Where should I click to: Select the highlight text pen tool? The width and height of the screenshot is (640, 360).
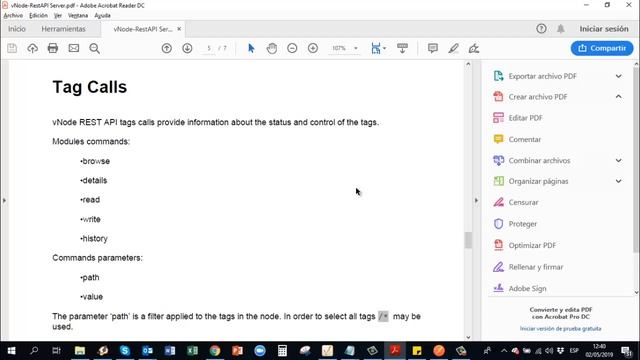(x=453, y=48)
